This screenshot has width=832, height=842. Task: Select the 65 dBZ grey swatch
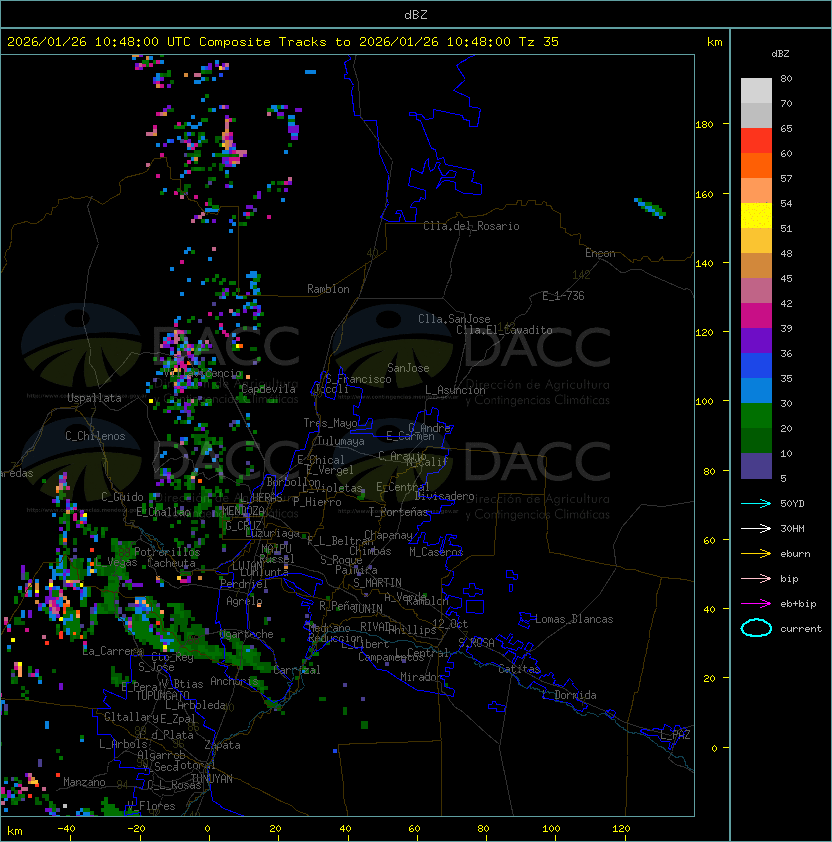[756, 115]
